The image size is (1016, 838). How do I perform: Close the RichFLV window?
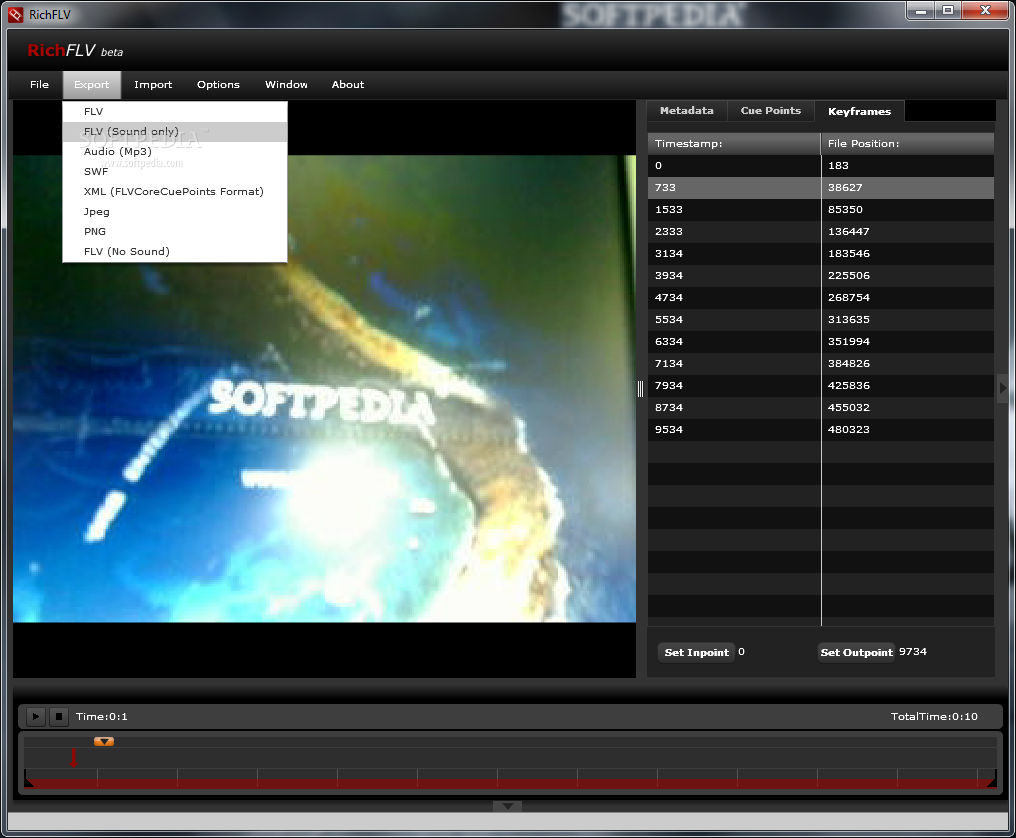click(x=986, y=10)
